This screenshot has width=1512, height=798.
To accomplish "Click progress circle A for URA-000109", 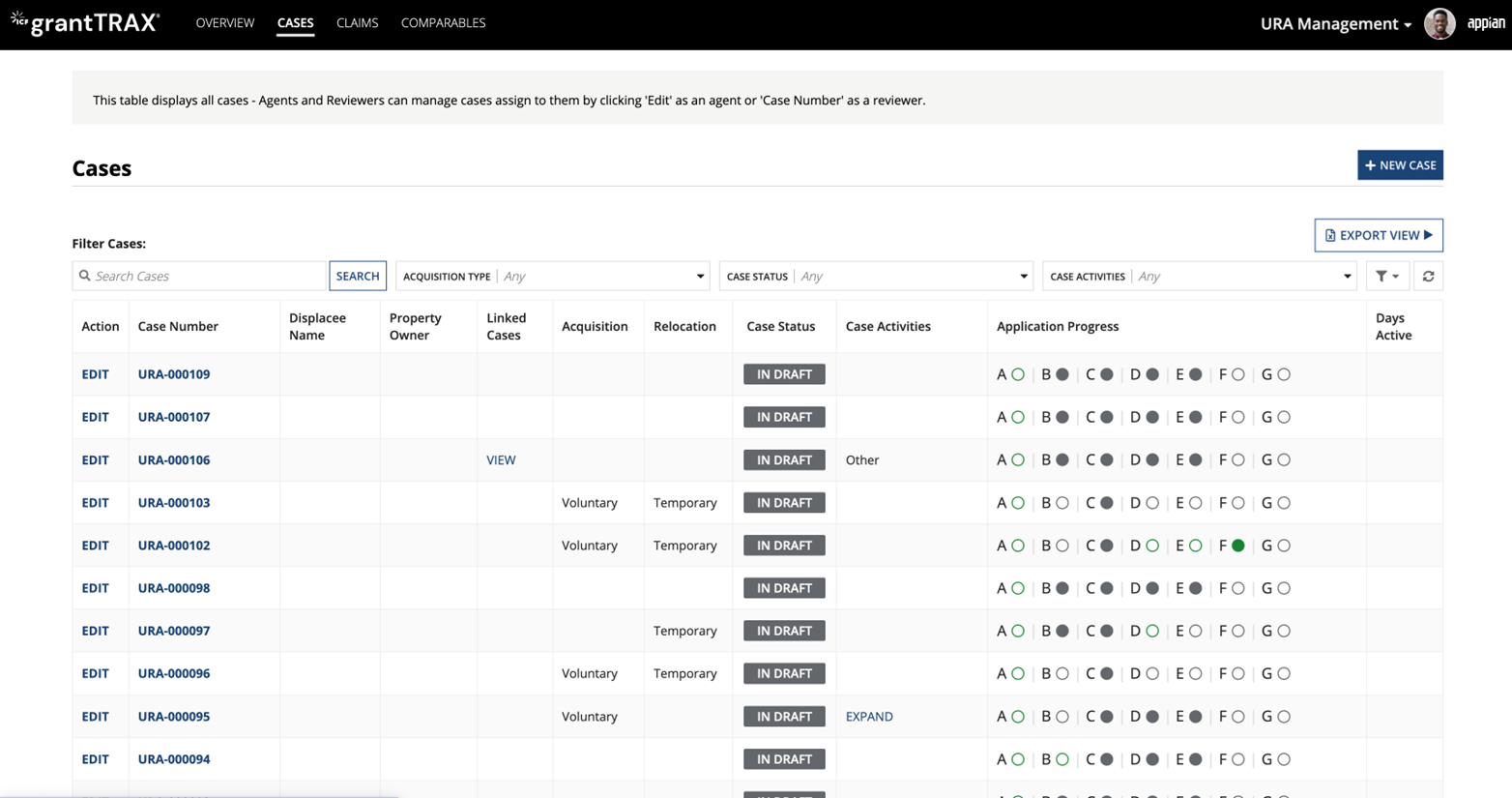I will 1018,374.
